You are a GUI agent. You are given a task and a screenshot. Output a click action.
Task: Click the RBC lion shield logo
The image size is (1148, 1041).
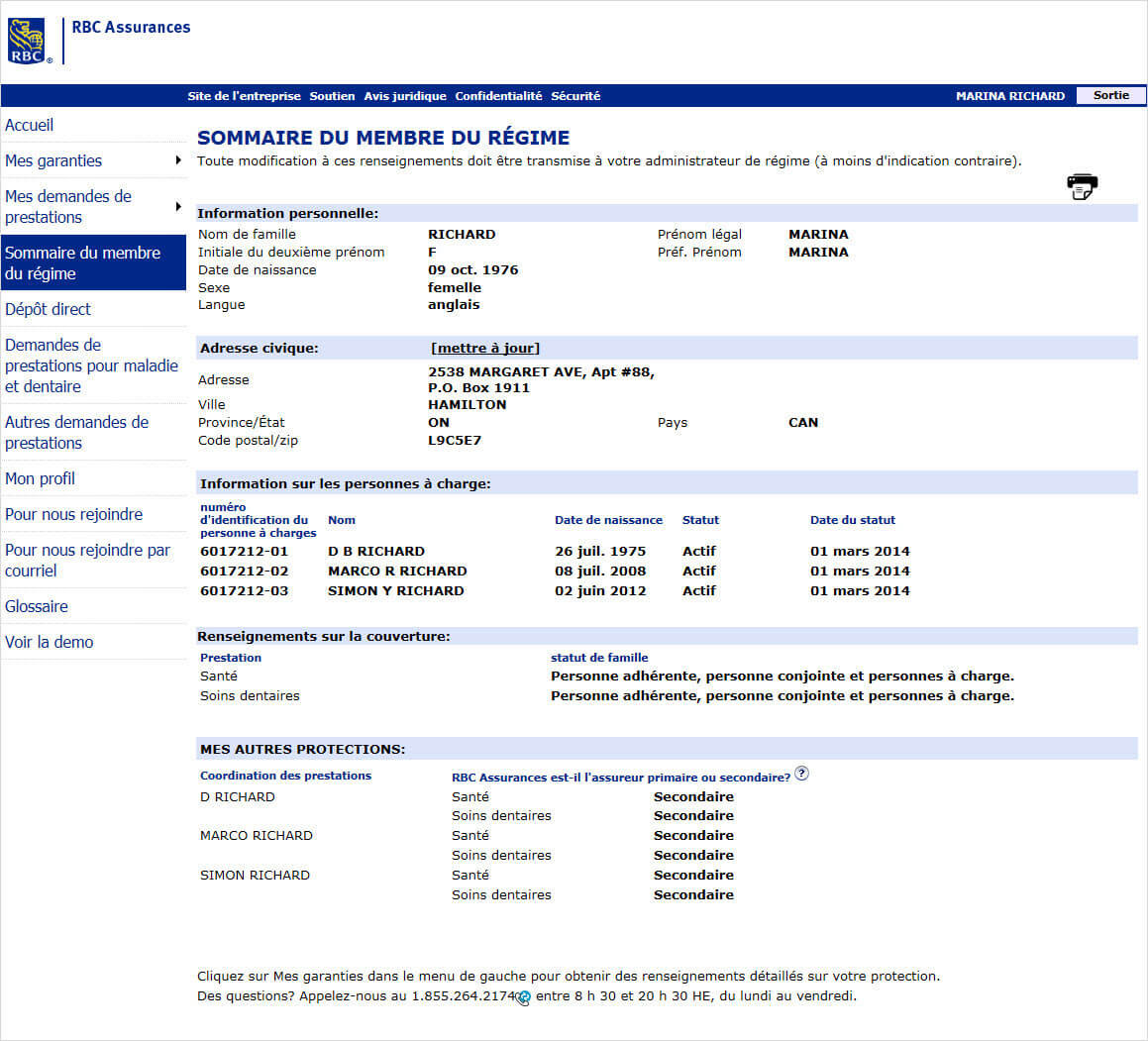27,41
